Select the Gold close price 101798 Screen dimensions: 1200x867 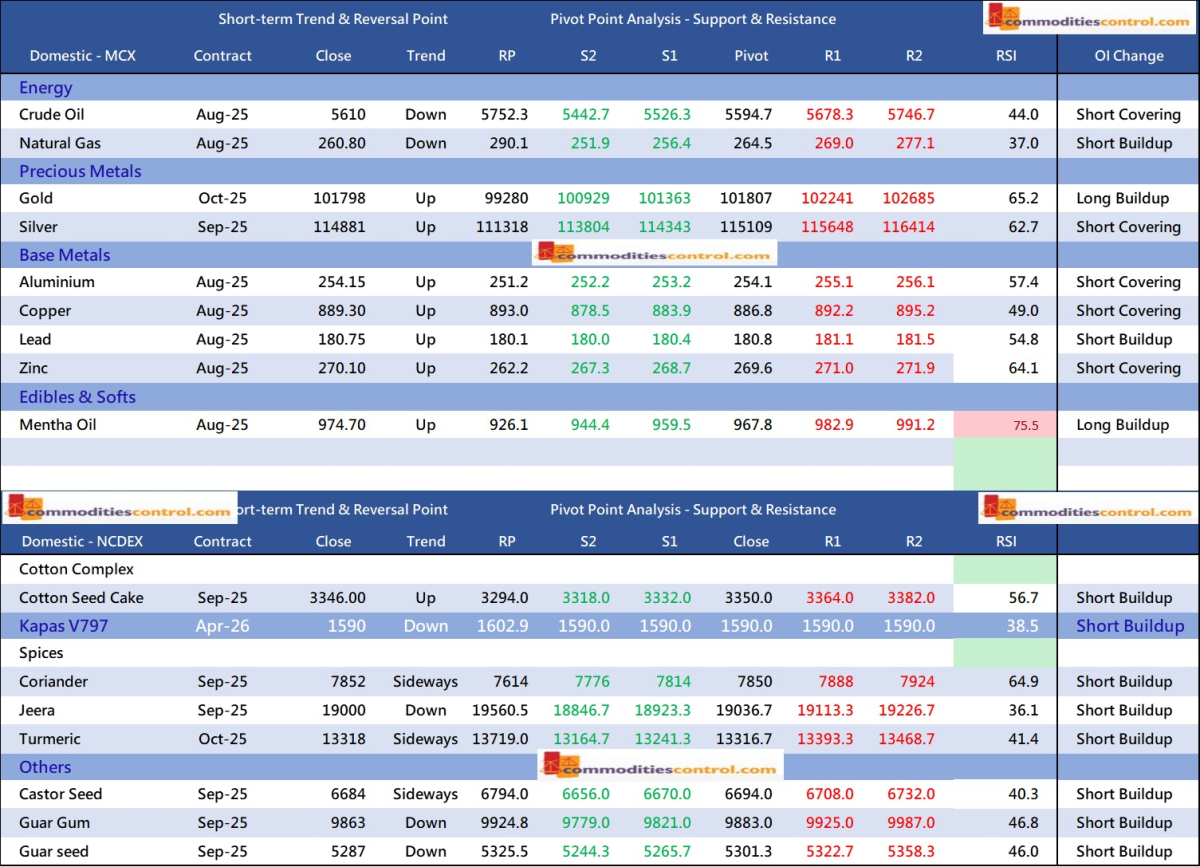[x=339, y=198]
